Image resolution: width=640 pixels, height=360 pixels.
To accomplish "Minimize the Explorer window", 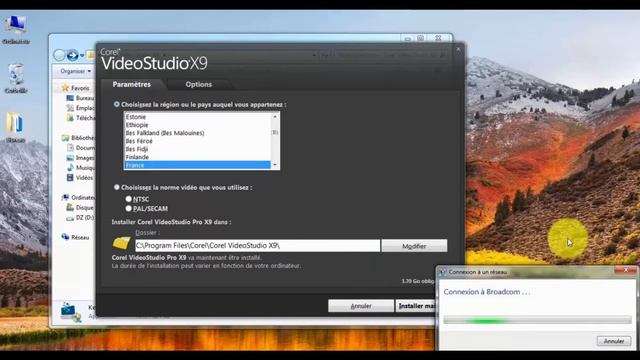I will [407, 38].
